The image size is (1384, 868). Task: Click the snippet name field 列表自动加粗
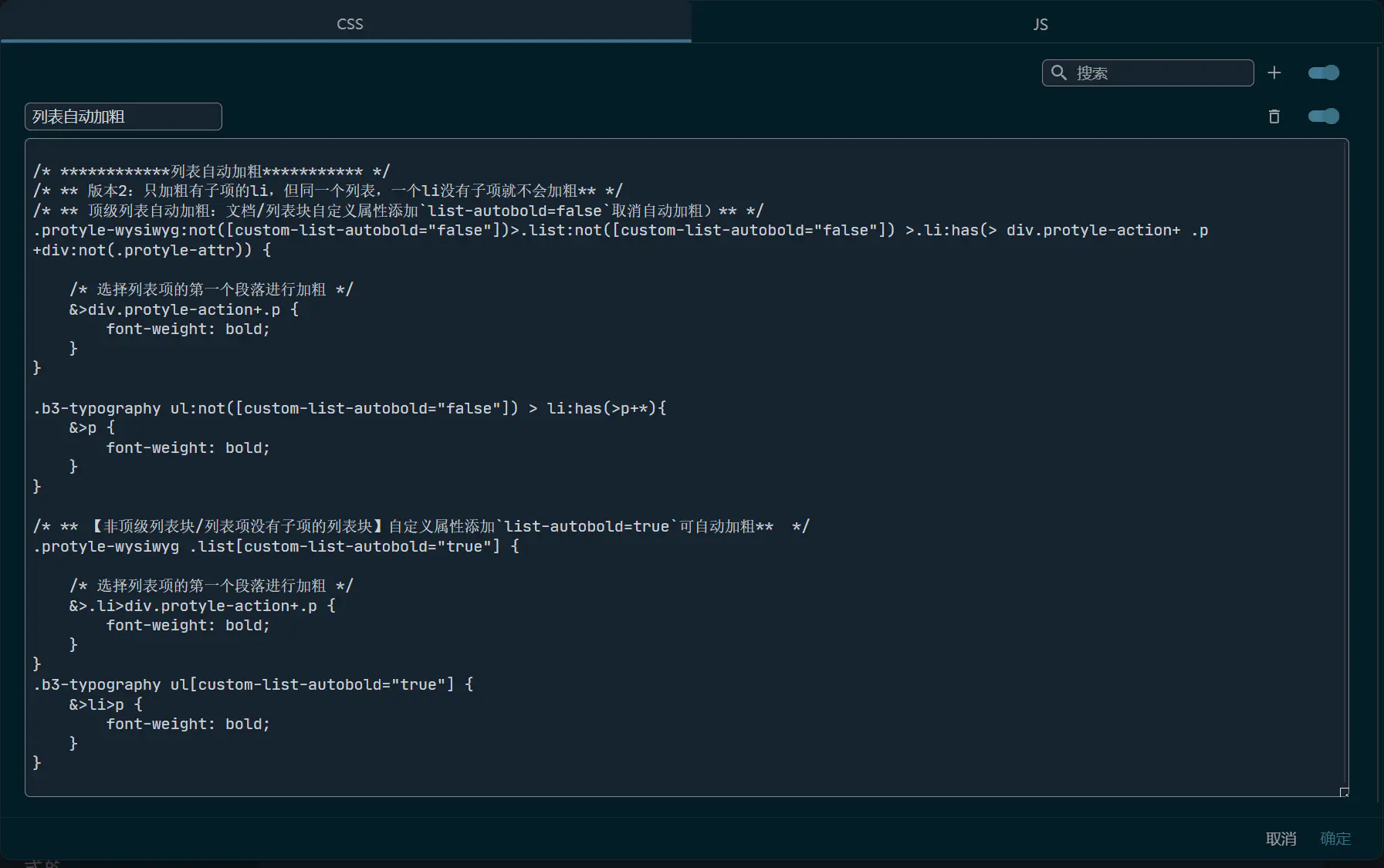point(124,117)
